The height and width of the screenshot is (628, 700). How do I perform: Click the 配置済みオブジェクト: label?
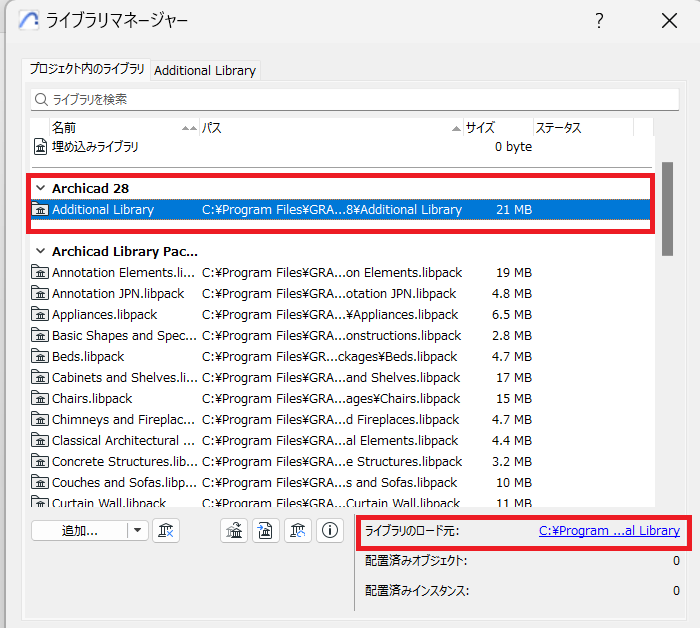click(x=416, y=560)
